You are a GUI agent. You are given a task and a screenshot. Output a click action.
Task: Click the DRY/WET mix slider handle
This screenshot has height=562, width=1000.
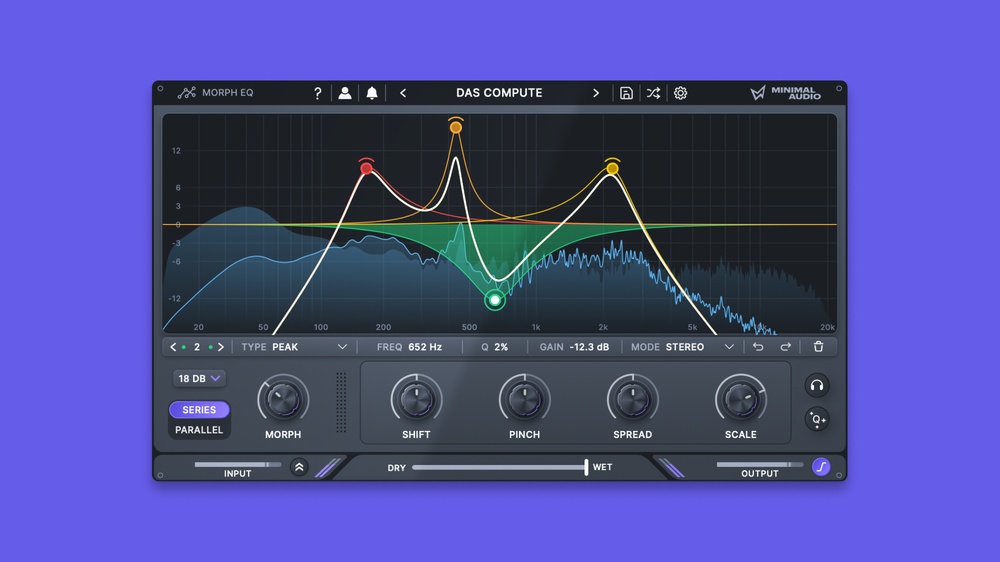point(586,467)
